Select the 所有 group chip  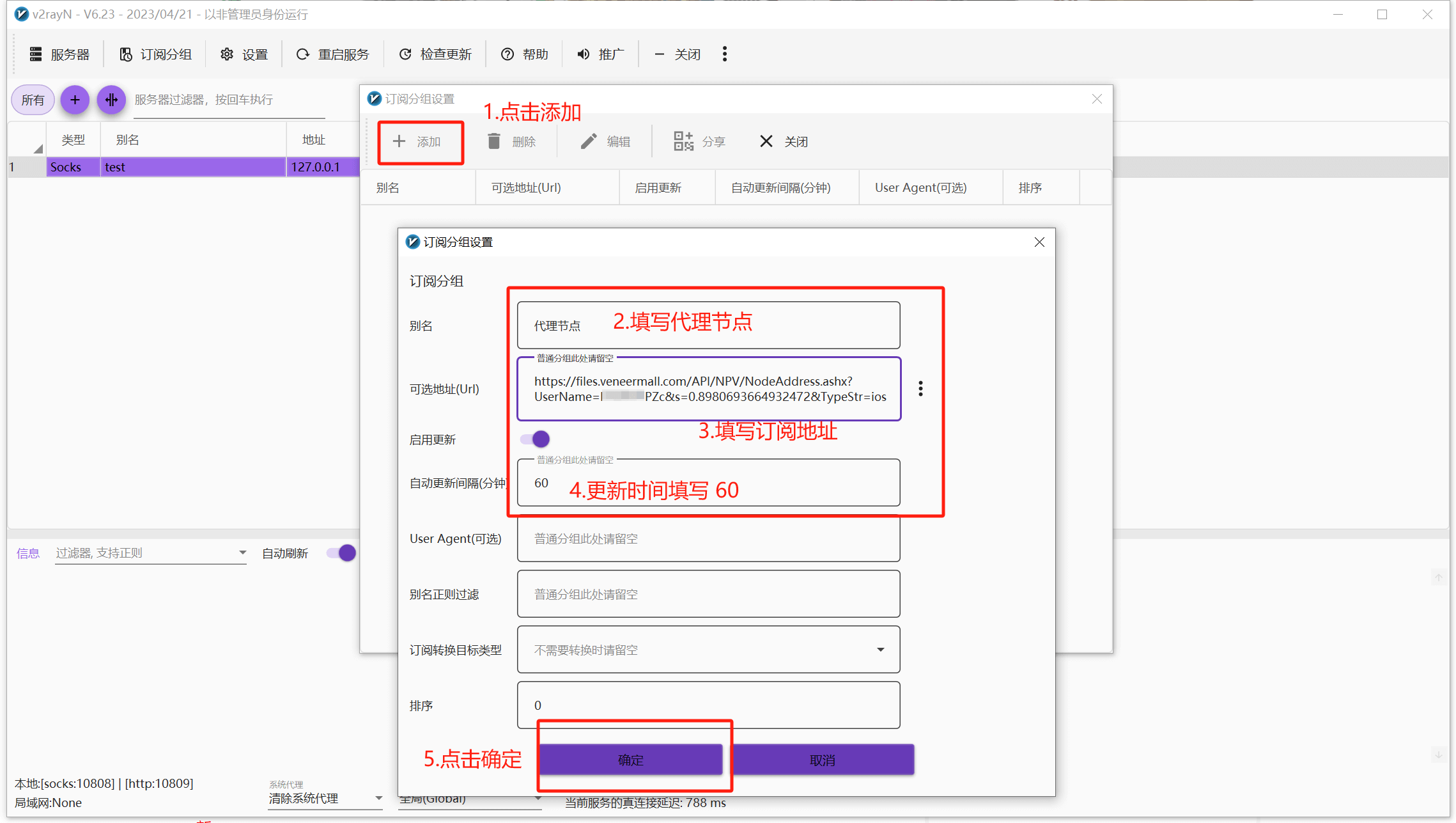(x=33, y=100)
